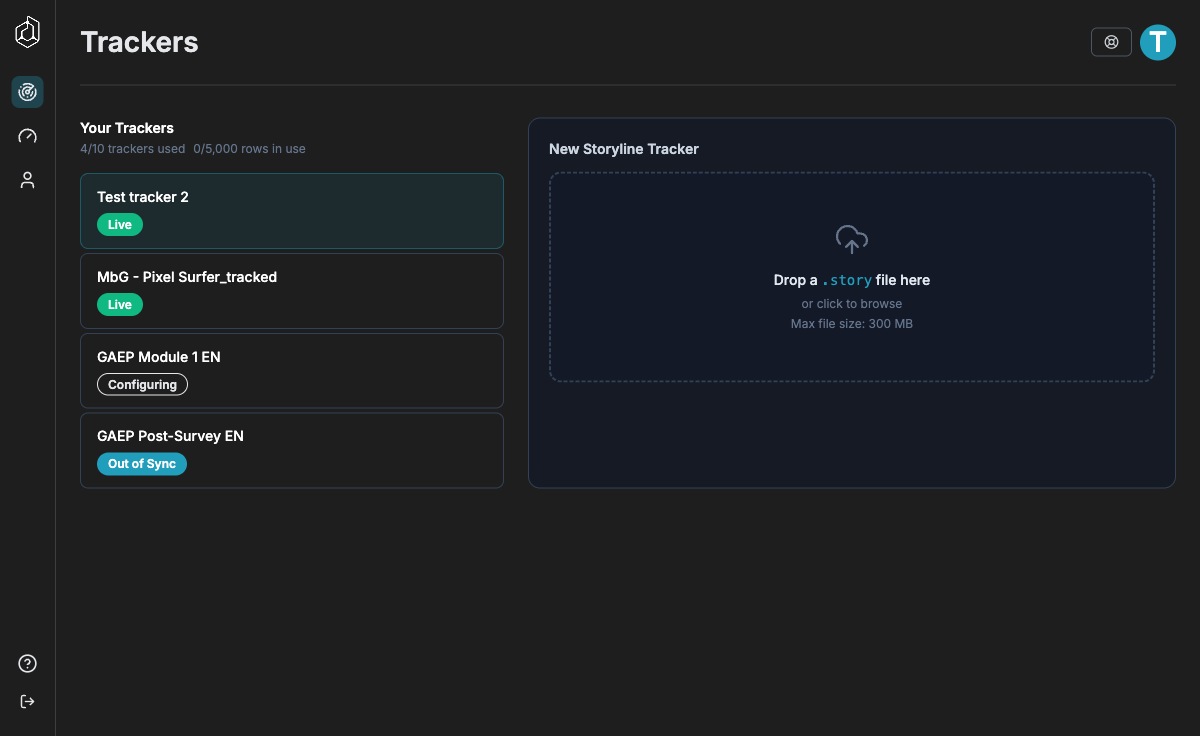The width and height of the screenshot is (1200, 736).
Task: Click the 'New Storyline Tracker' heading
Action: [624, 149]
